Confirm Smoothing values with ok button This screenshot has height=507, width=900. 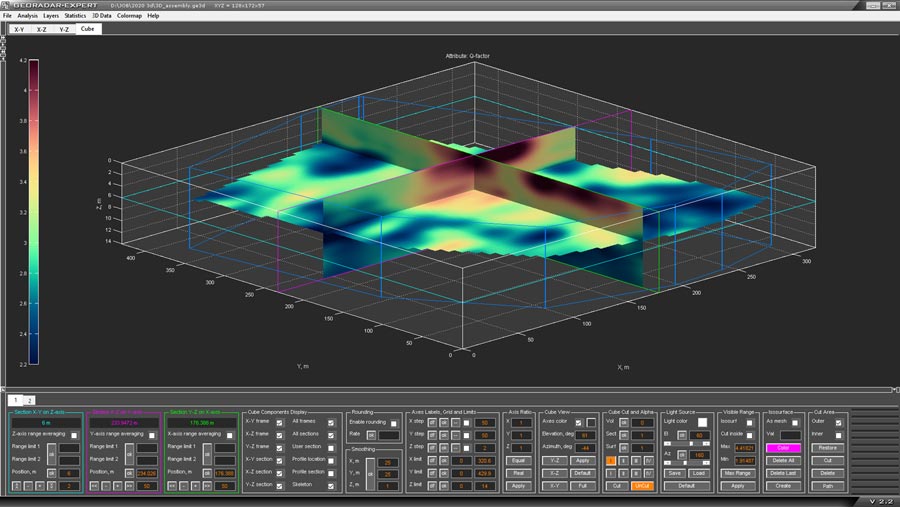coord(369,472)
